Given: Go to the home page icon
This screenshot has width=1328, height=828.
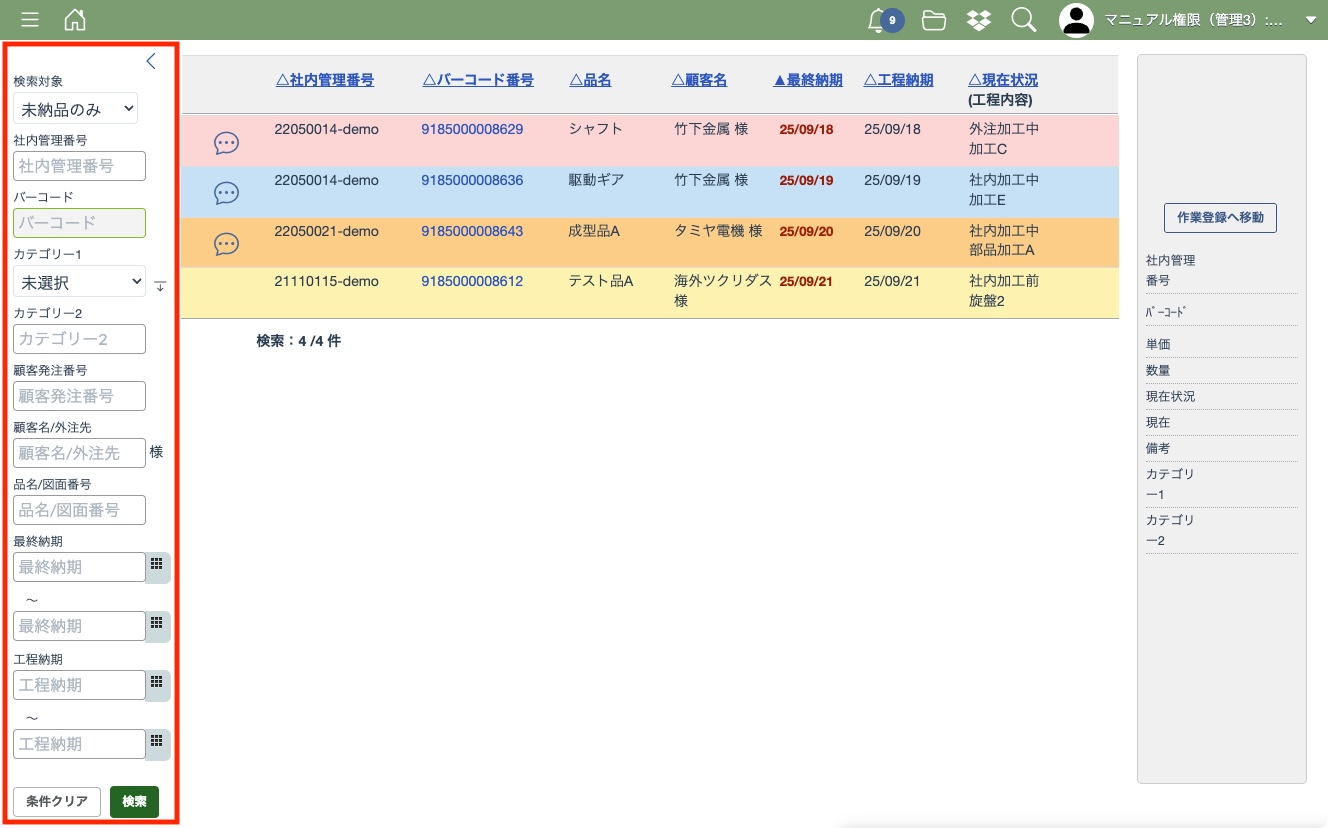Looking at the screenshot, I should (74, 20).
